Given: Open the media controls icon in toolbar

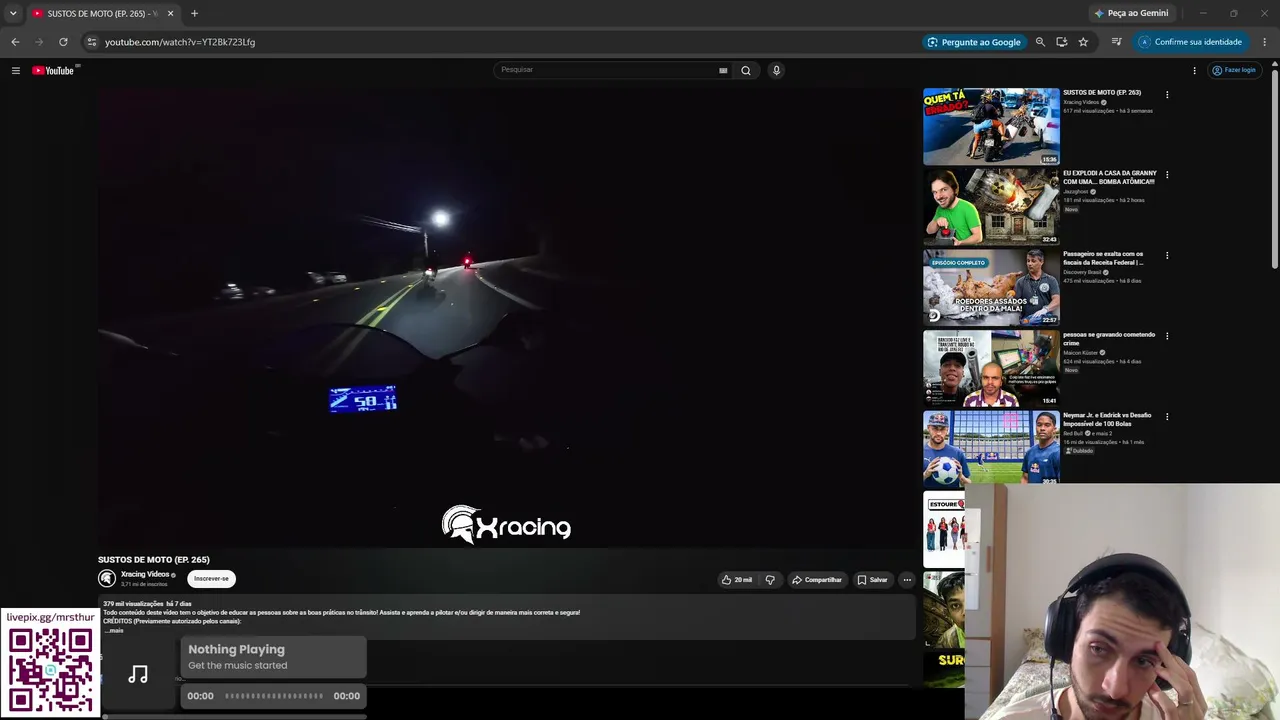Looking at the screenshot, I should point(1117,42).
